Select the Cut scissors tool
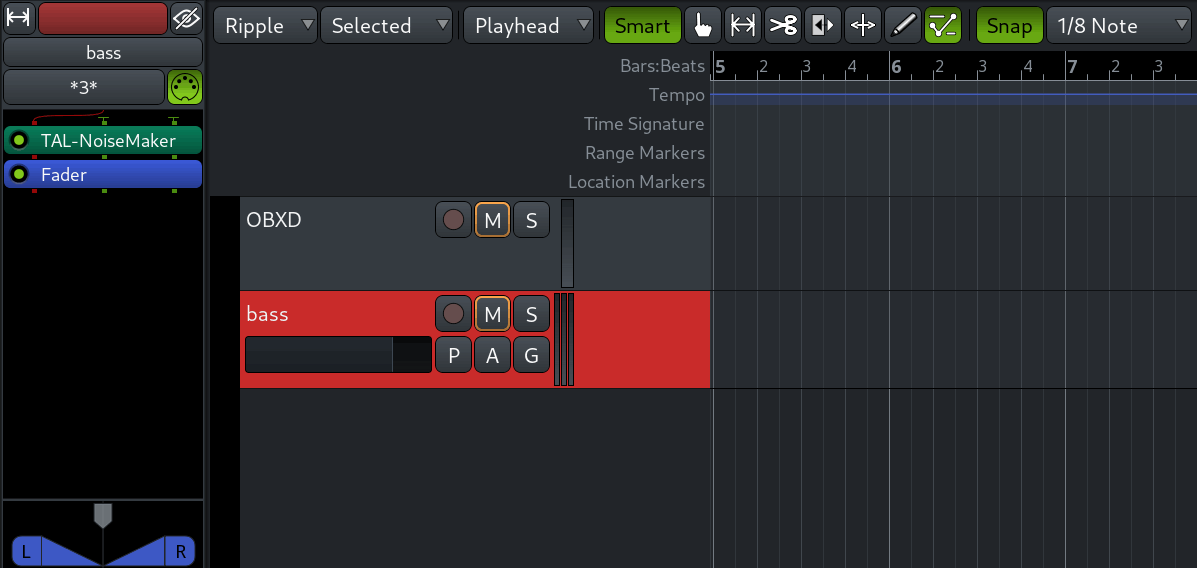The width and height of the screenshot is (1197, 568). [783, 26]
